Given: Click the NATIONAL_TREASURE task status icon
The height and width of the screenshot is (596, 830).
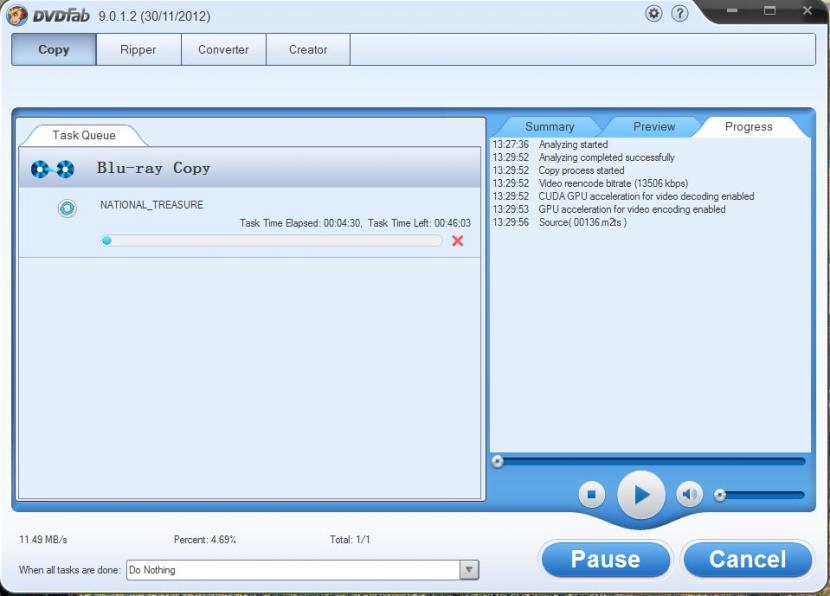Looking at the screenshot, I should [x=67, y=209].
